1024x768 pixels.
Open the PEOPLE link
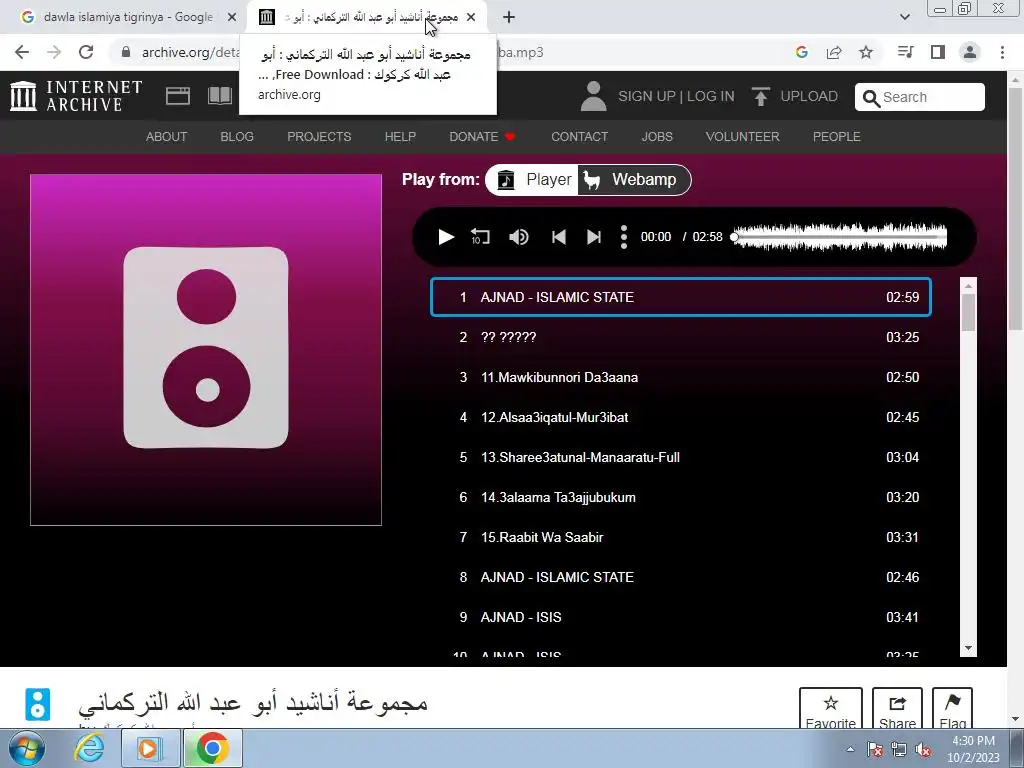point(837,136)
